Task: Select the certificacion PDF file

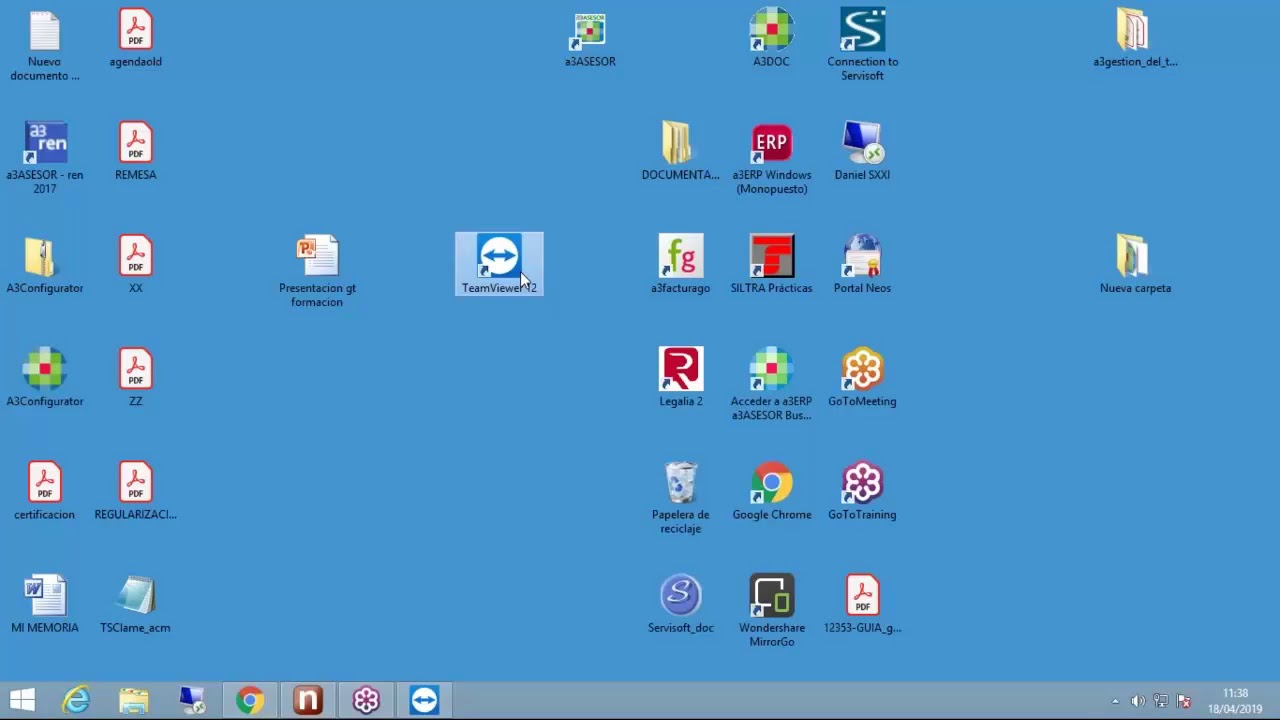Action: click(45, 491)
